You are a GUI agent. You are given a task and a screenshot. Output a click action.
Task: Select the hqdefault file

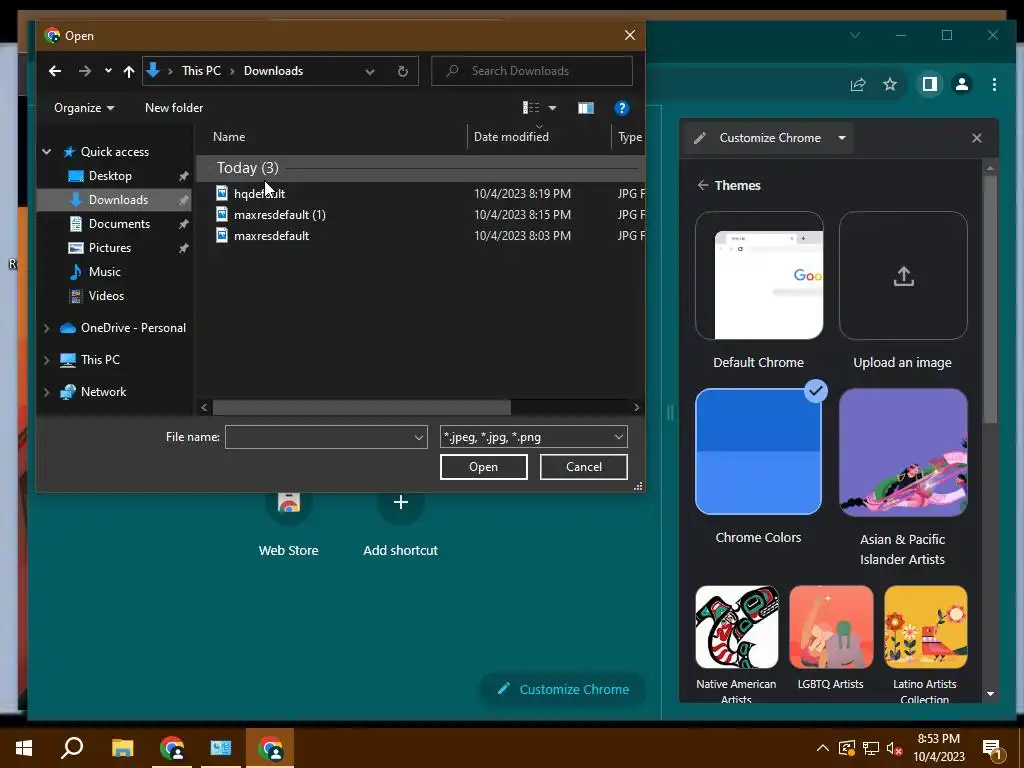coord(259,193)
